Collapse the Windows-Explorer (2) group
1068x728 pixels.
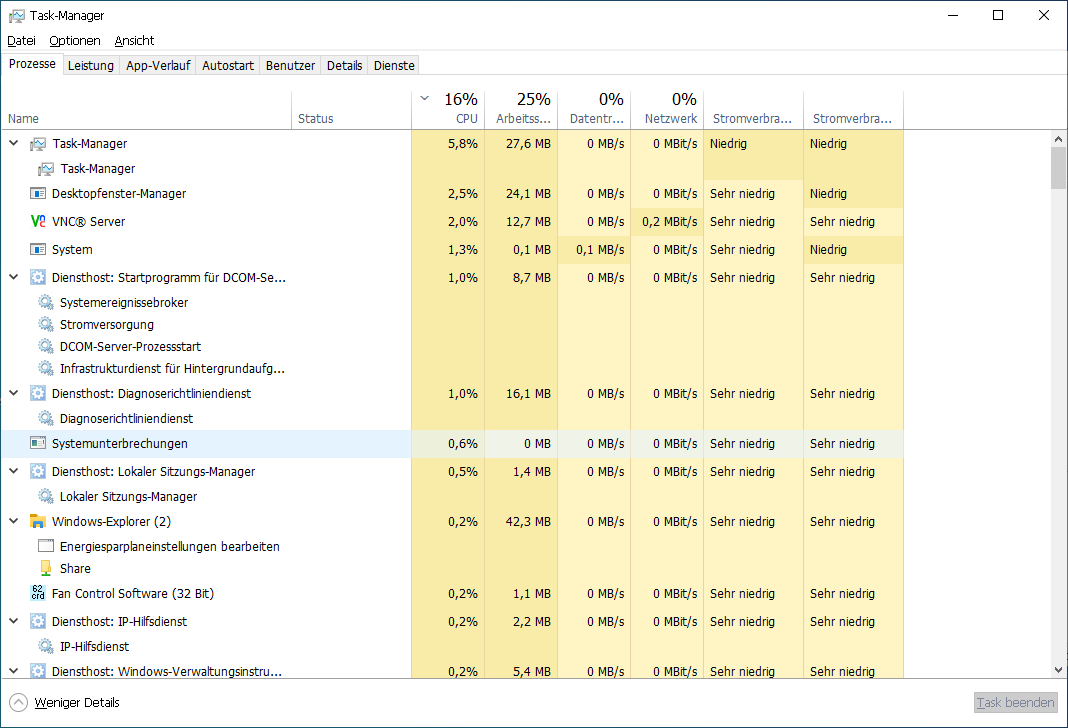click(x=14, y=521)
